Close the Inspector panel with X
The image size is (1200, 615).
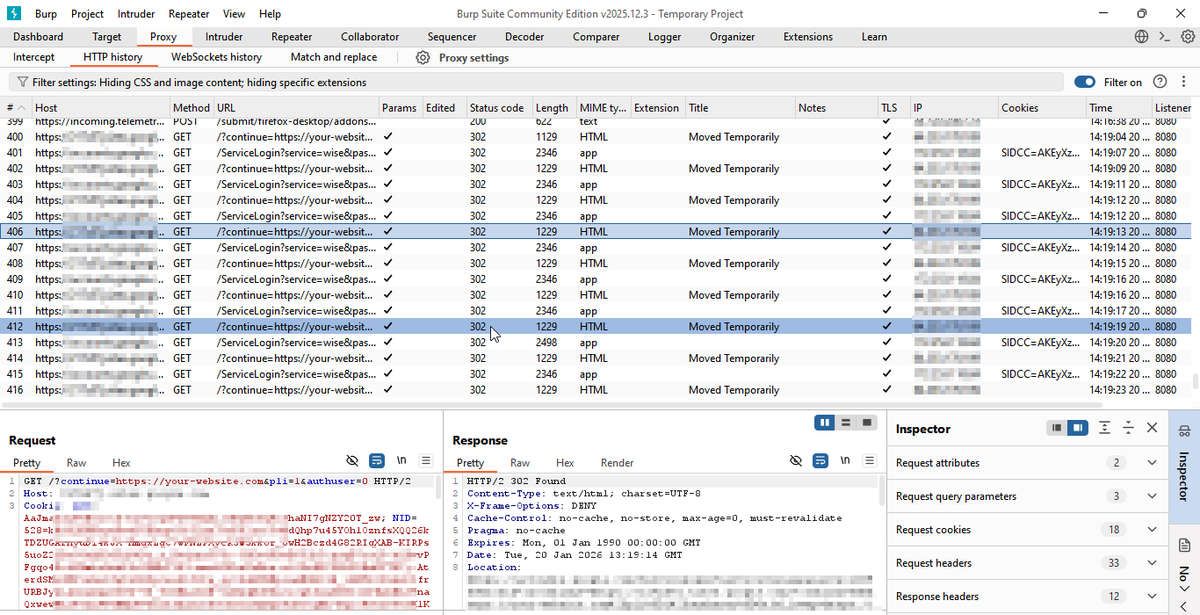1152,428
